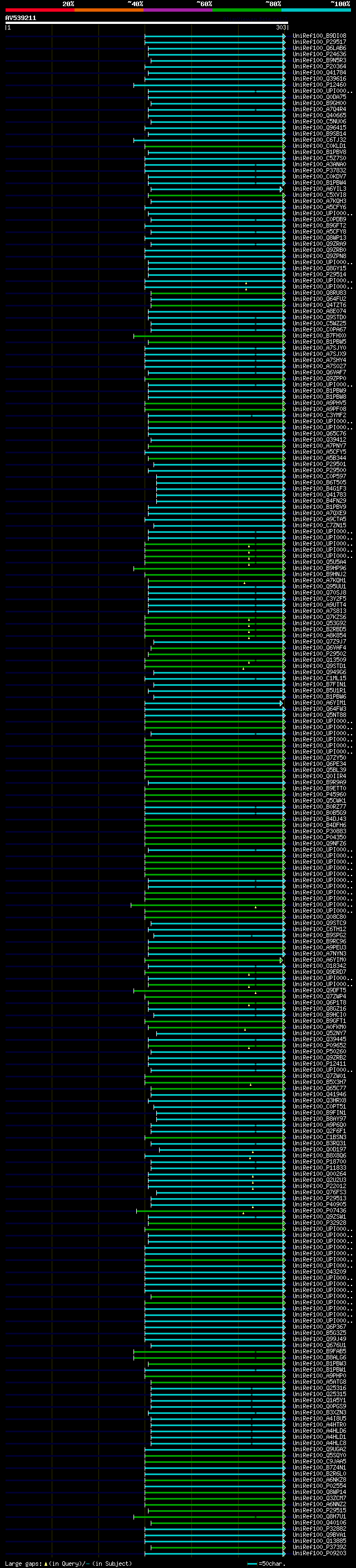Click the white query sequence bar
356x1568 pixels.
(147, 23)
